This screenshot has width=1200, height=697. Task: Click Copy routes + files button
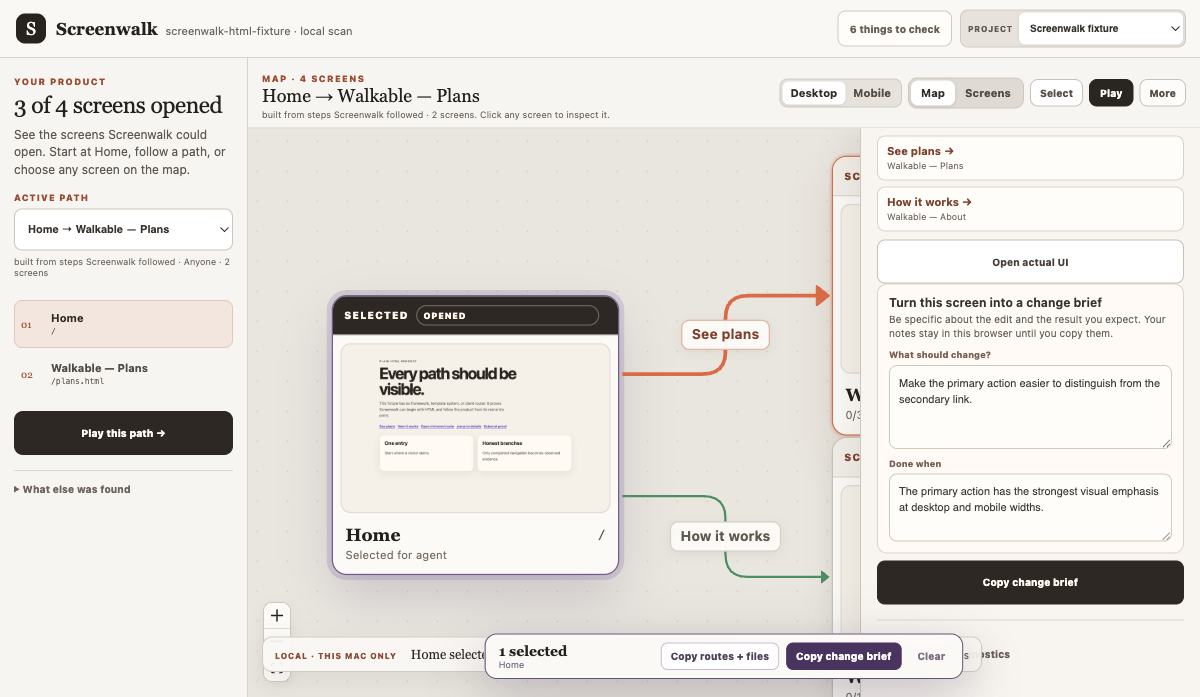(x=720, y=656)
